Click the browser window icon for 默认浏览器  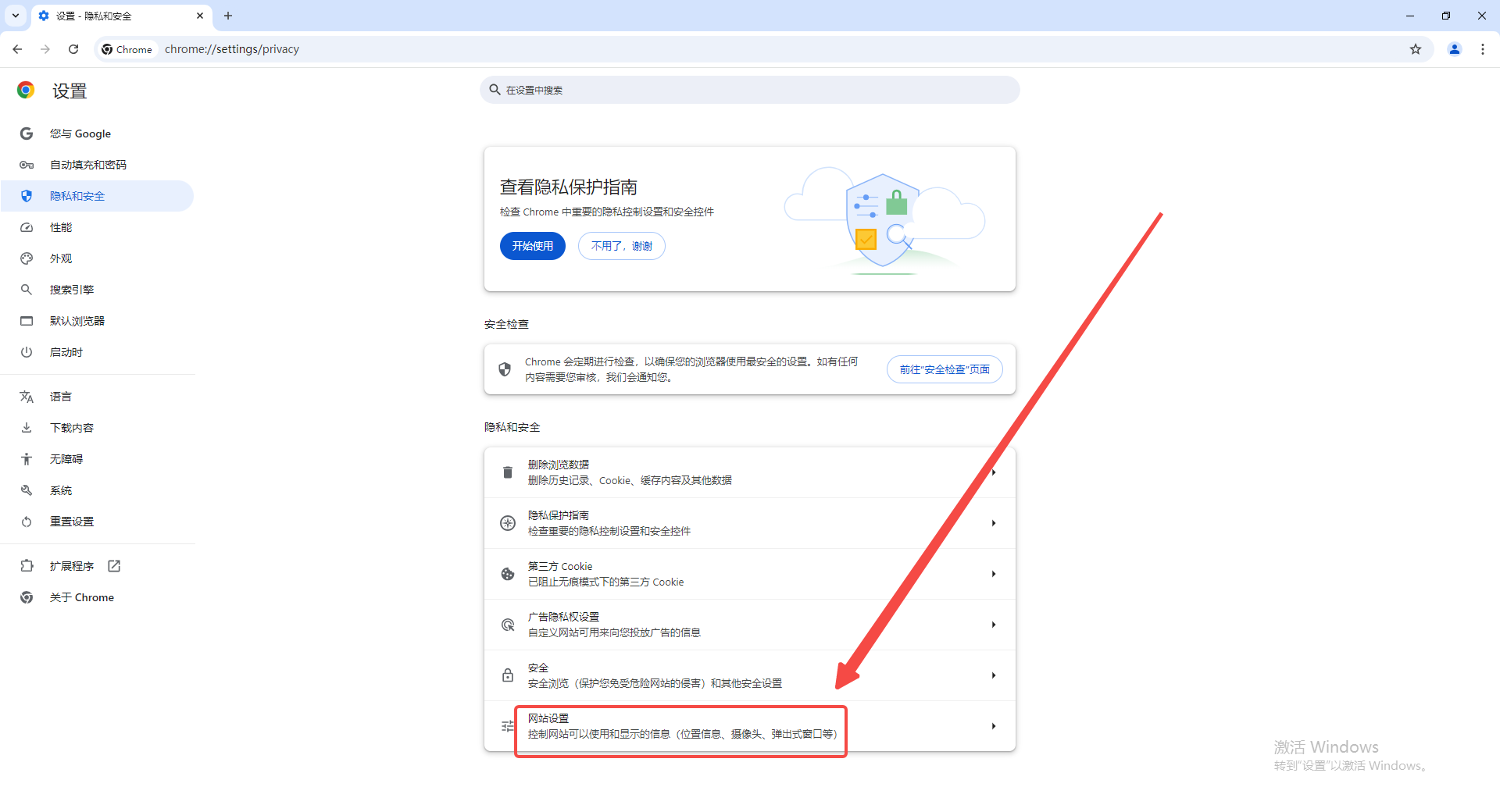[x=27, y=321]
